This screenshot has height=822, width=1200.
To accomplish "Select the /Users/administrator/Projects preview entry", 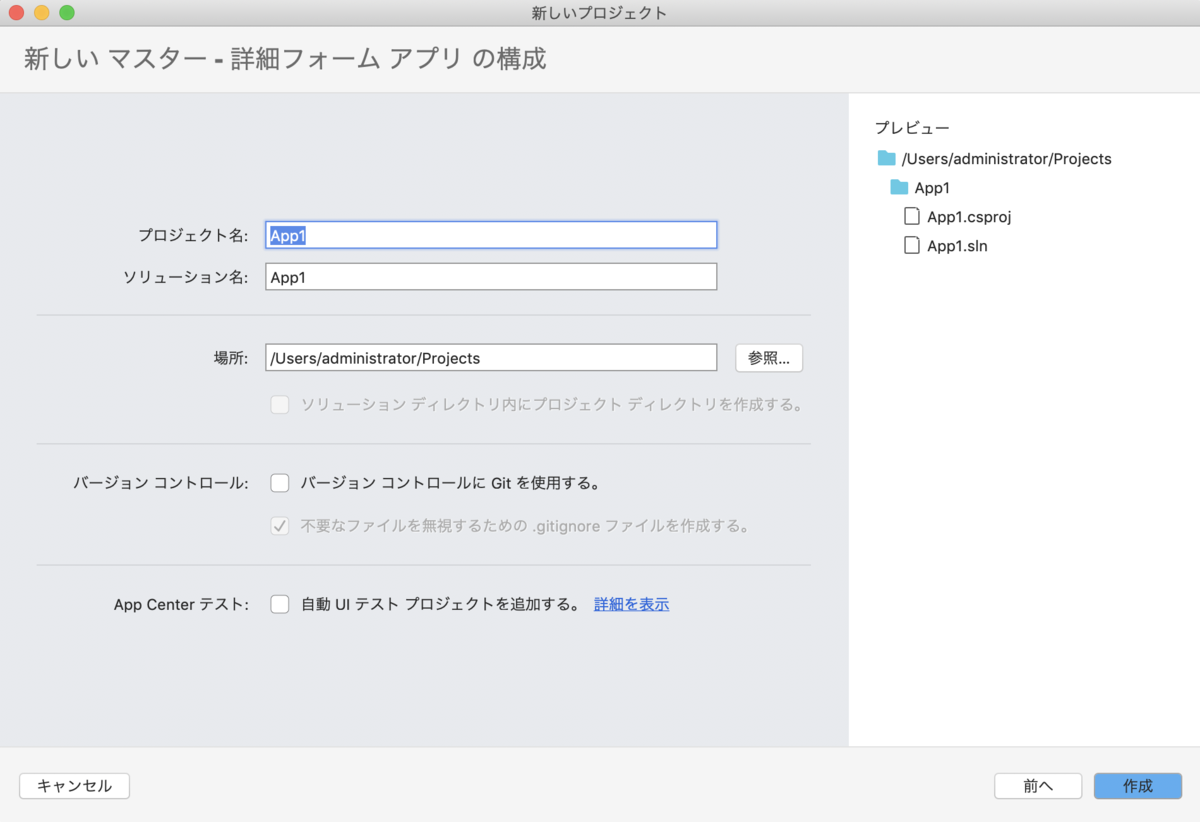I will tap(1006, 158).
